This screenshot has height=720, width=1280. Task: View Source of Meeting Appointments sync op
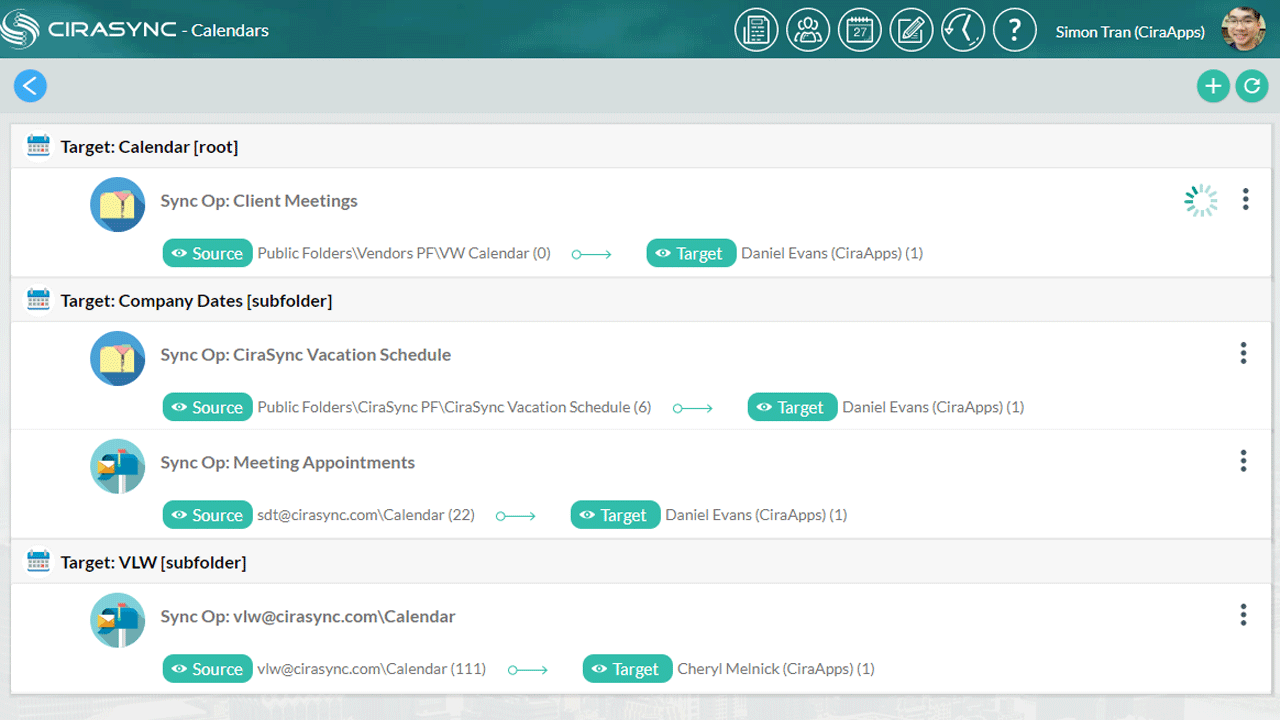208,515
